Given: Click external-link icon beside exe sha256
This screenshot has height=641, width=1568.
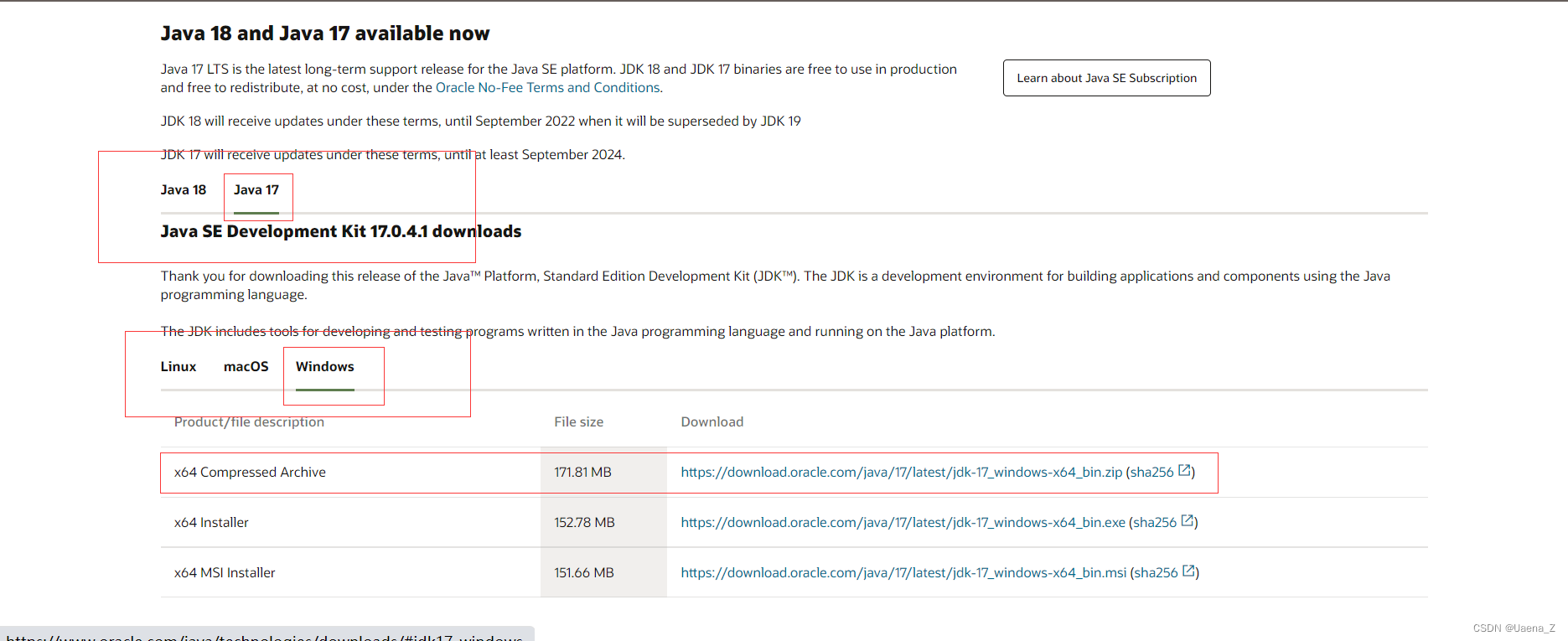Looking at the screenshot, I should (x=1188, y=521).
